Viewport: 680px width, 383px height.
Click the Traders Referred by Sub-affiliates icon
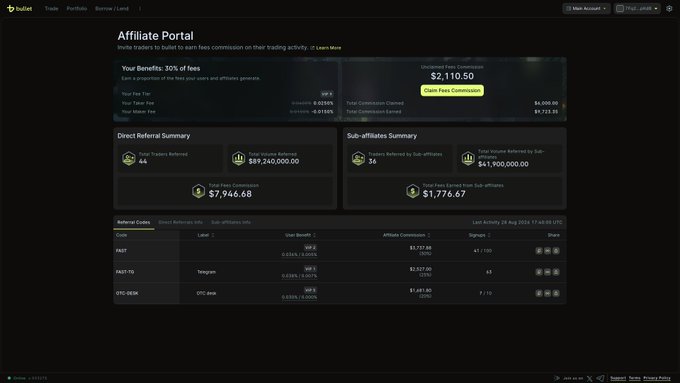pyautogui.click(x=358, y=158)
